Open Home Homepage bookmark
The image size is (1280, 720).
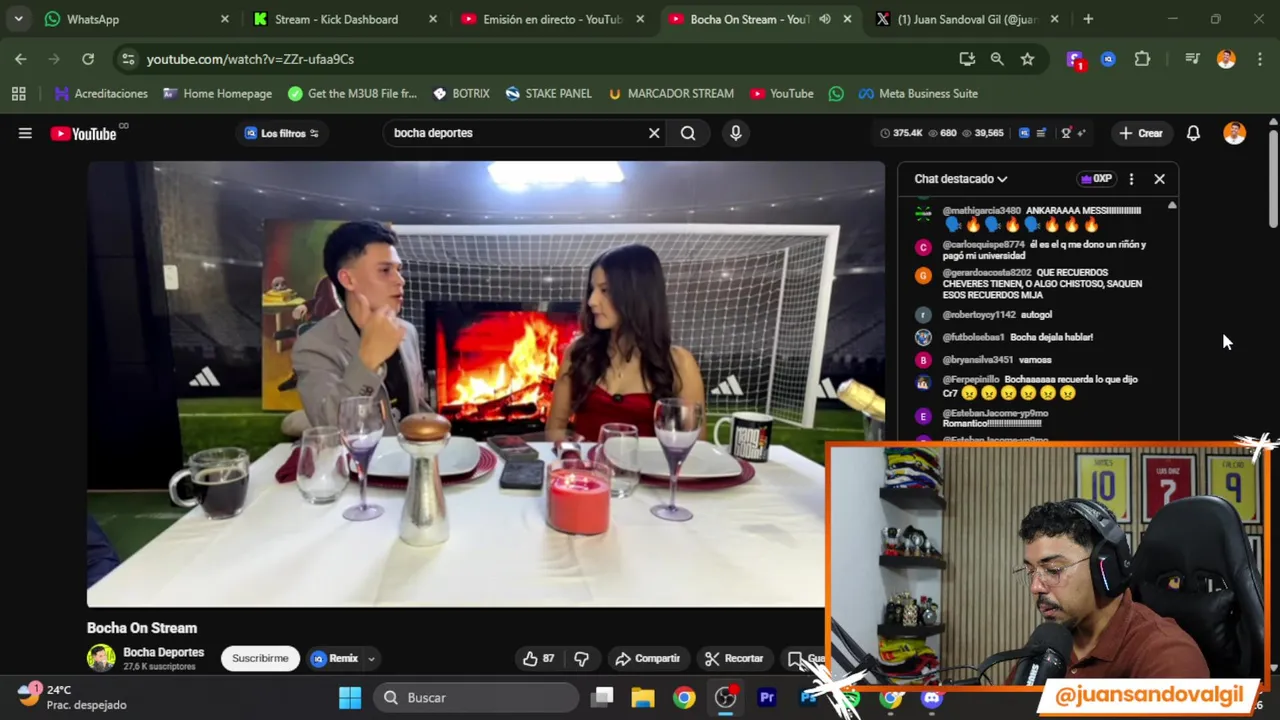pos(217,94)
